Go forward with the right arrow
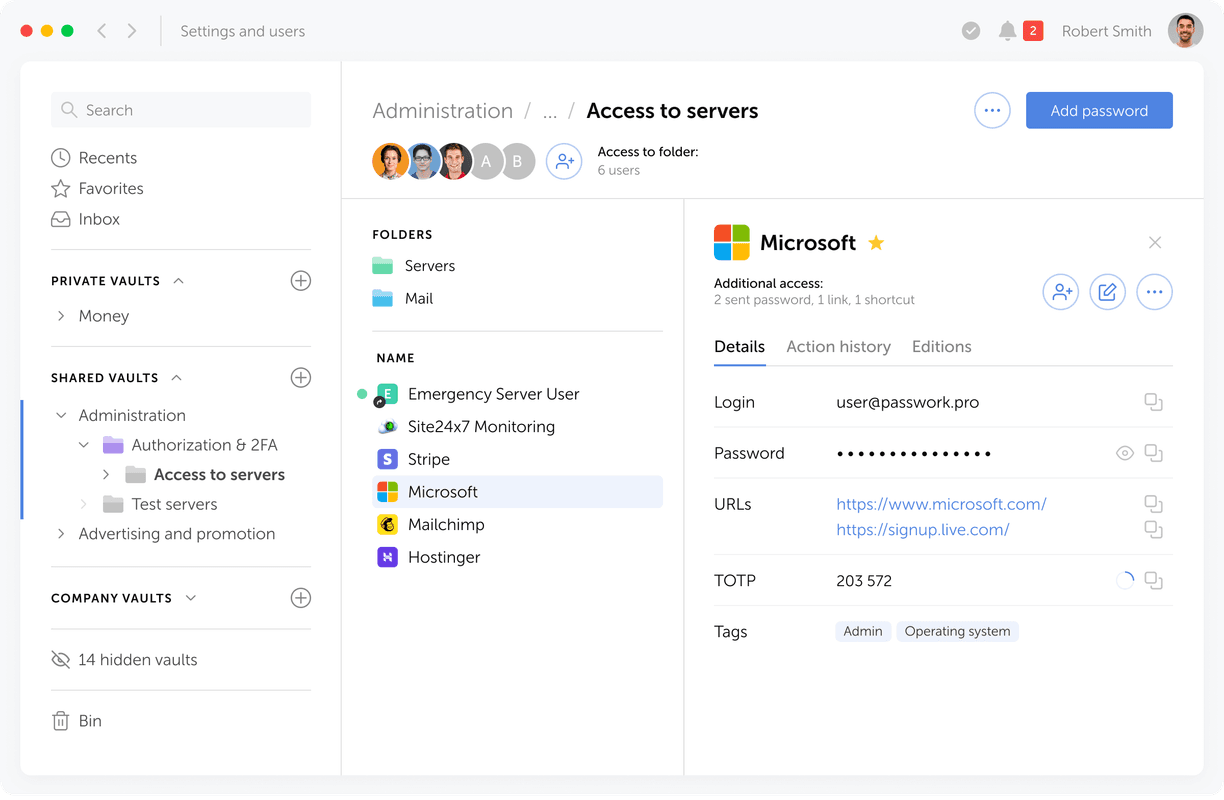Viewport: 1224px width, 800px height. (132, 31)
